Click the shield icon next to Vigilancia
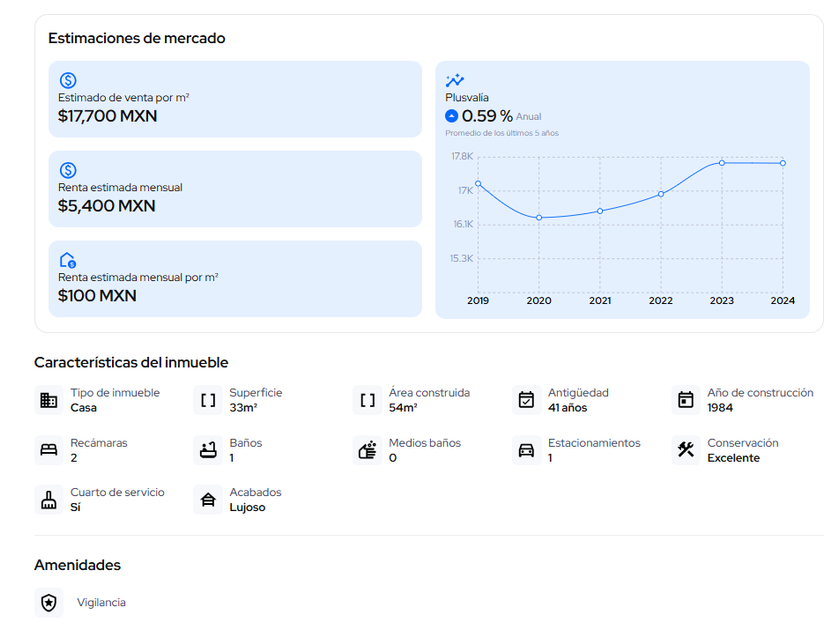Viewport: 840px width, 630px height. (49, 603)
